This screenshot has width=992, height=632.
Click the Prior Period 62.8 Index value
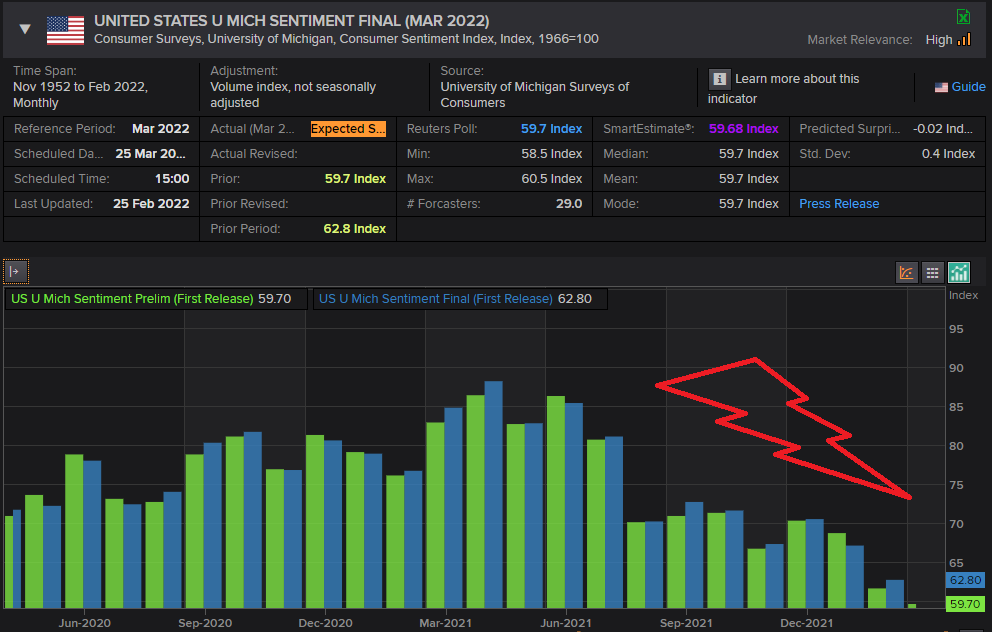(354, 229)
